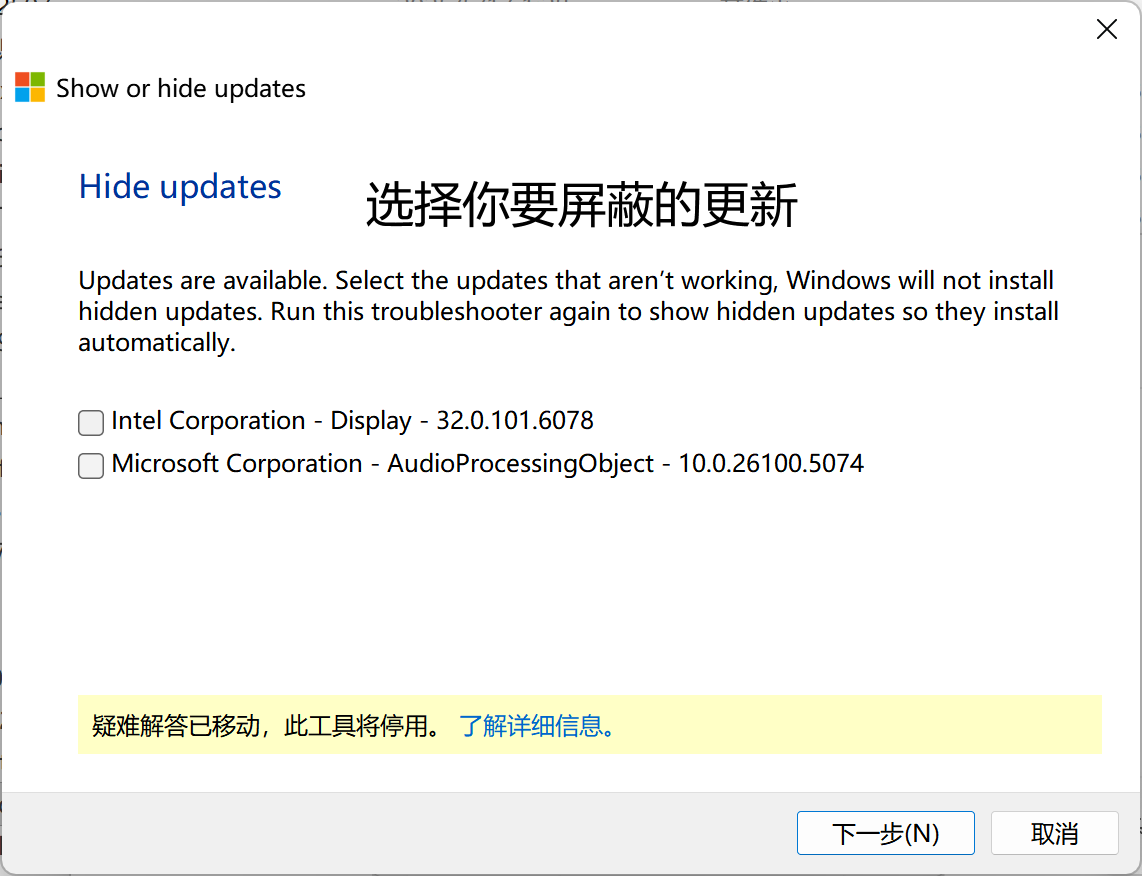Close the Show or hide updates dialog
The height and width of the screenshot is (876, 1142).
coord(1107,30)
